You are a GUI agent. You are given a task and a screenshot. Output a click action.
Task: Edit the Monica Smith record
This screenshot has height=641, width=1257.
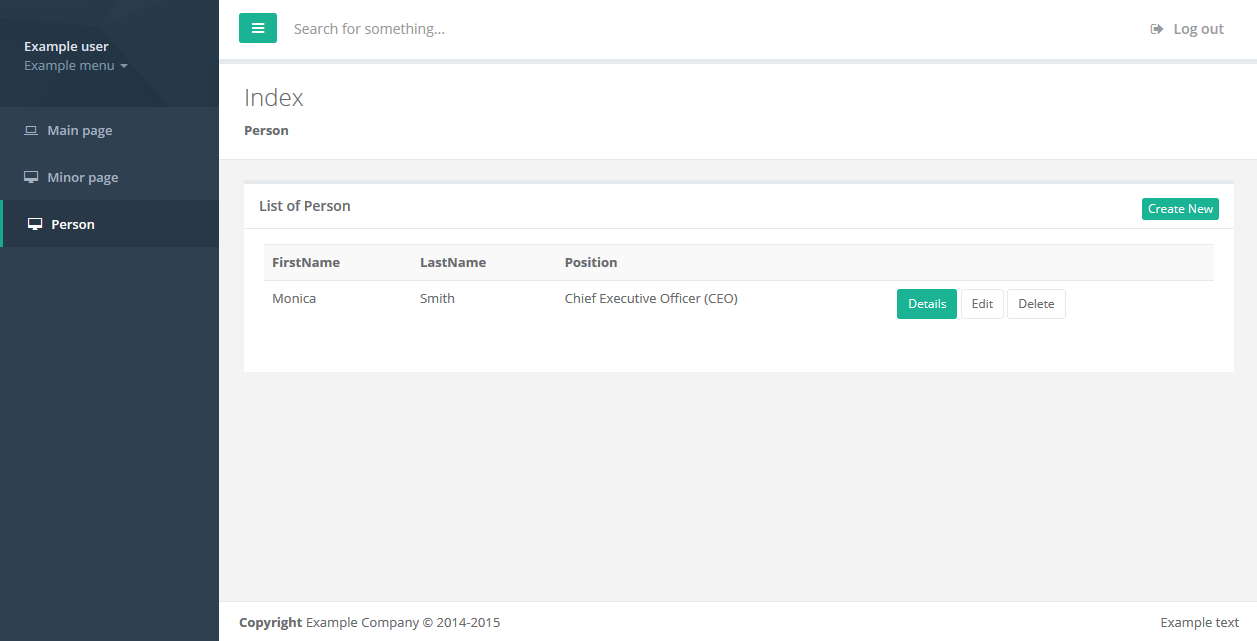tap(982, 304)
